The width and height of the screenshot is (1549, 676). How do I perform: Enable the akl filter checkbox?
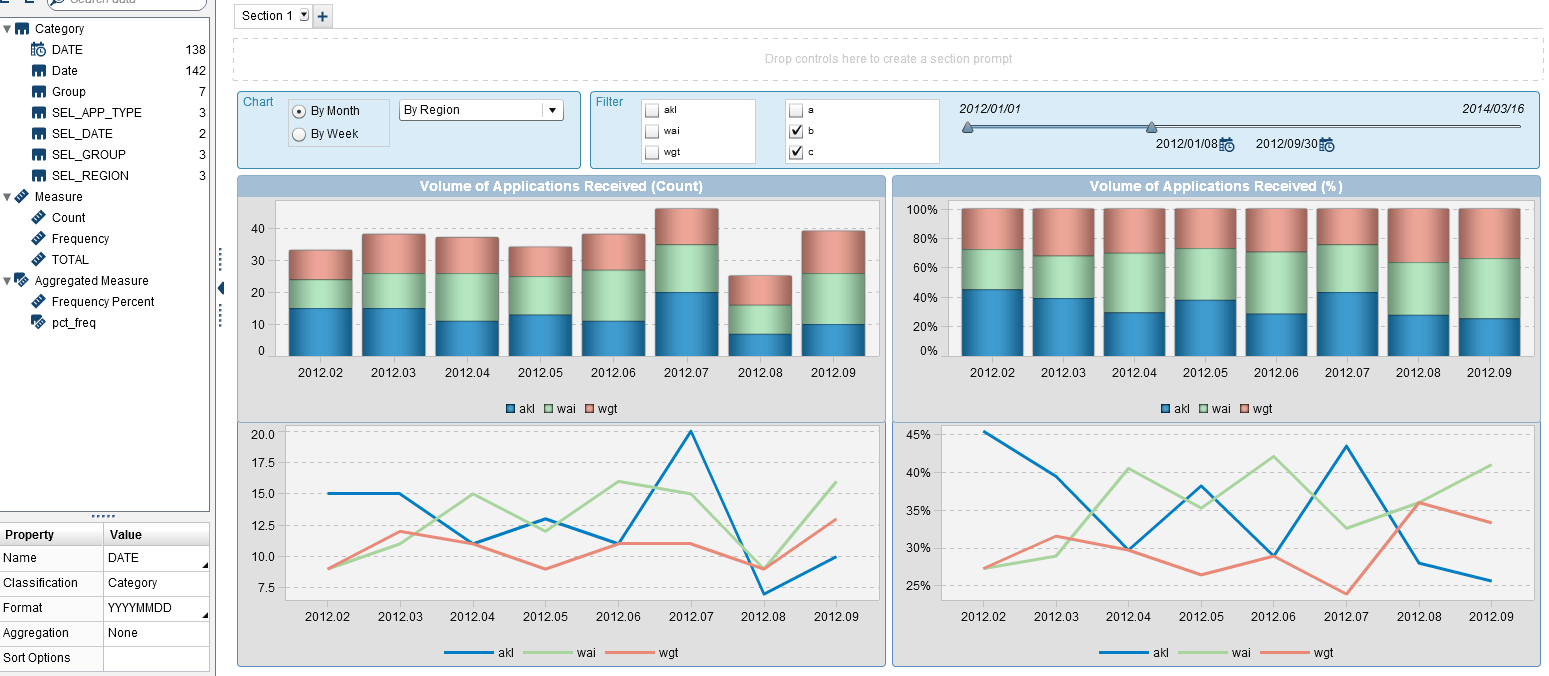pyautogui.click(x=654, y=110)
